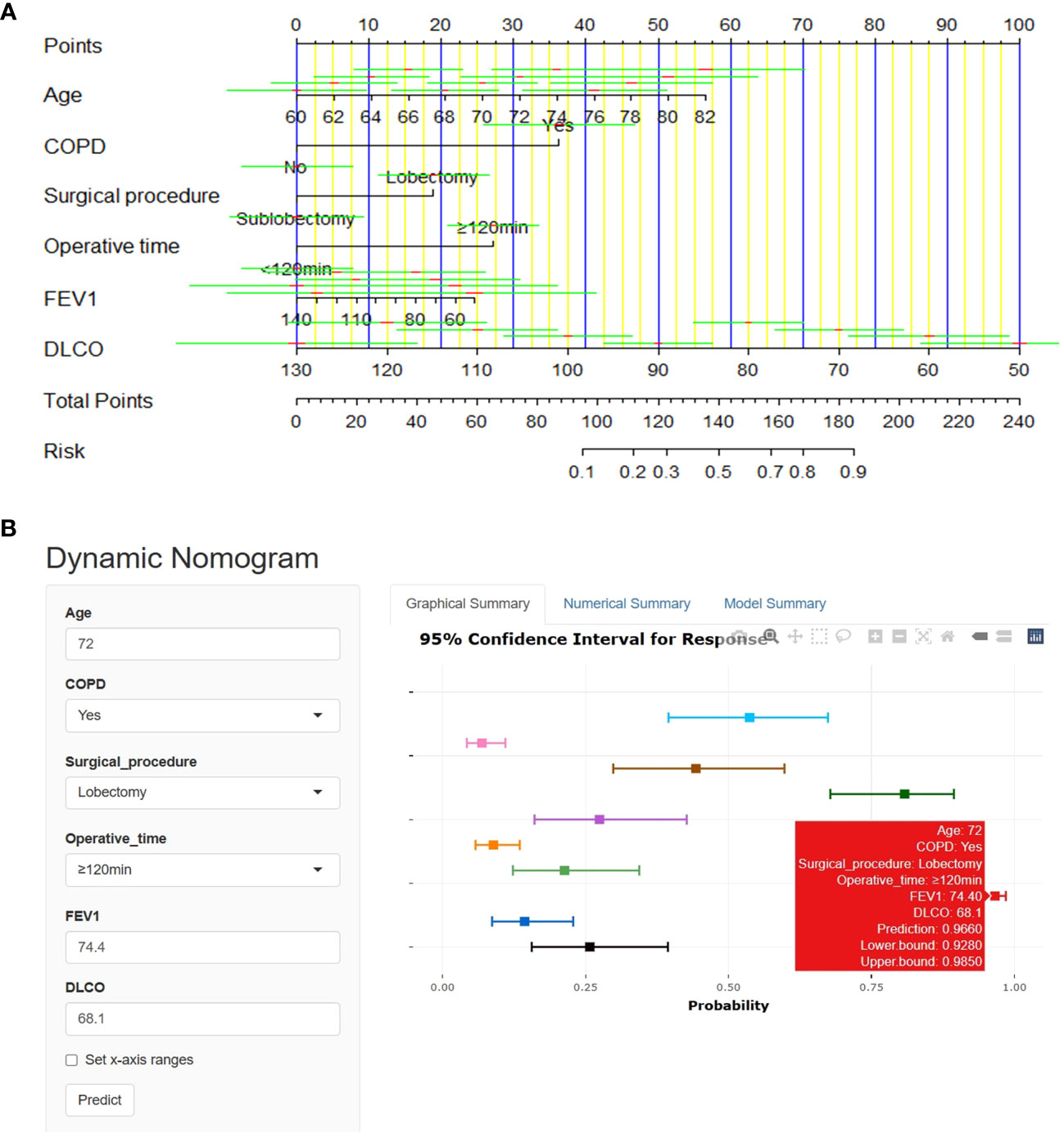
Task: Click the 'Operative time' row label in nomogram A
Action: 111,246
